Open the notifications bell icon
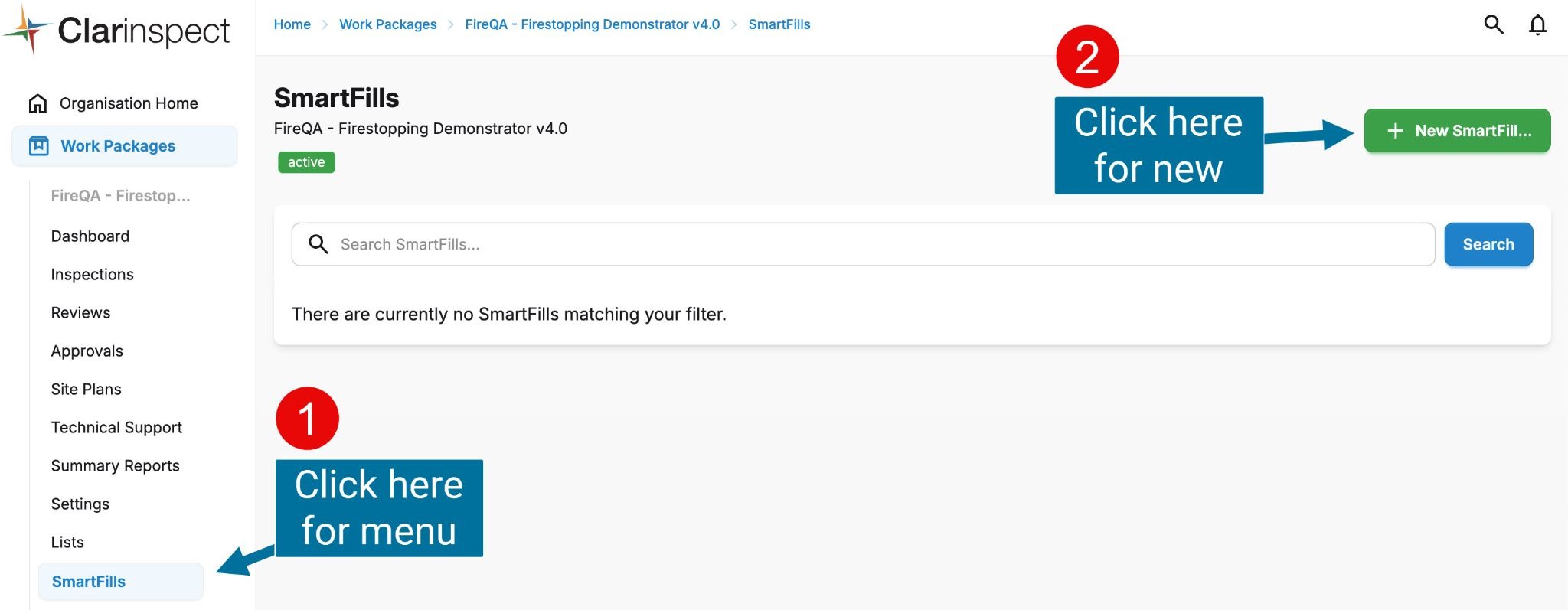 (x=1537, y=25)
